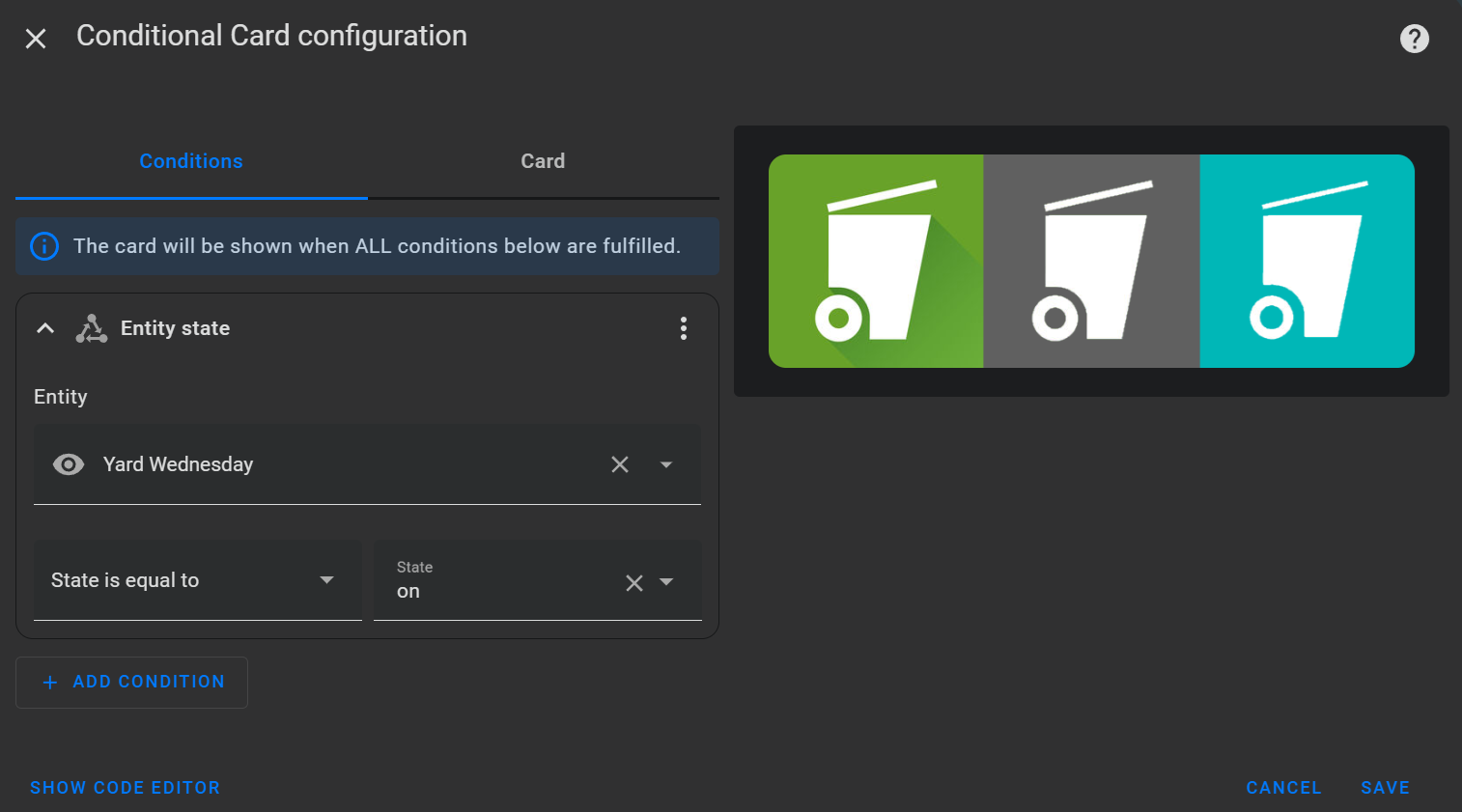Screen dimensions: 1462x812
Task: Click the gray trash bin preview tile
Action: tap(1091, 261)
